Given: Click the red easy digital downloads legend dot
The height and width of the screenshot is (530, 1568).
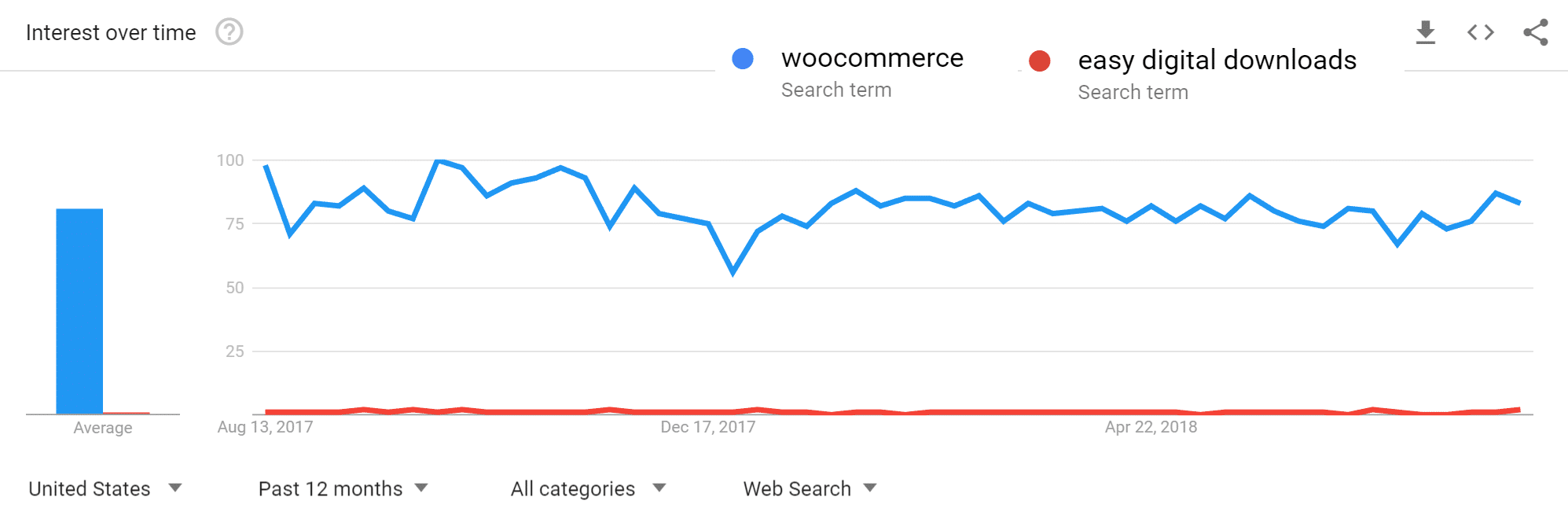Looking at the screenshot, I should coord(1041,60).
